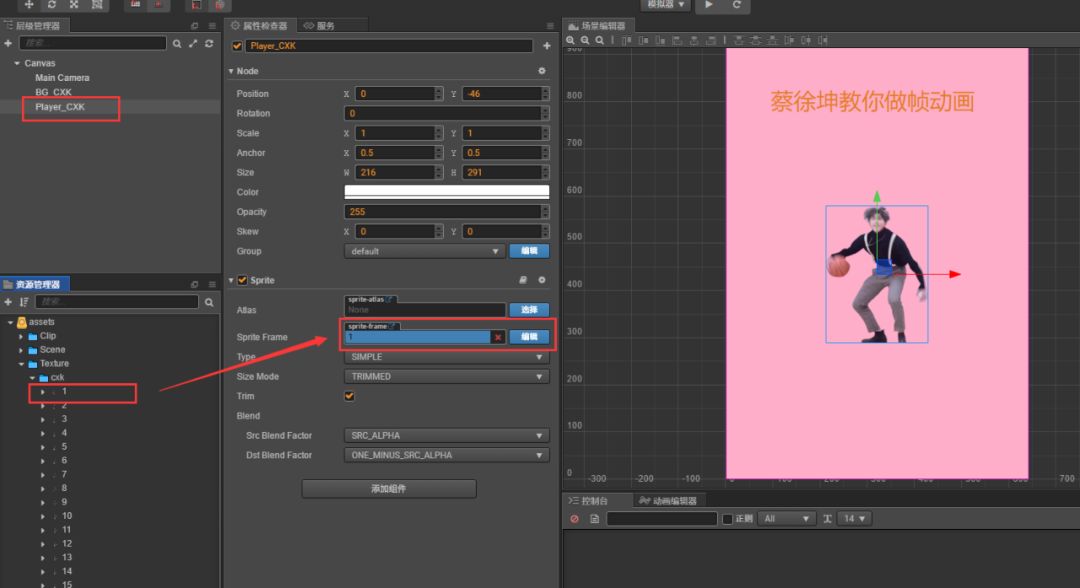Click the assets search magnifier icon
This screenshot has width=1080, height=588.
(209, 302)
